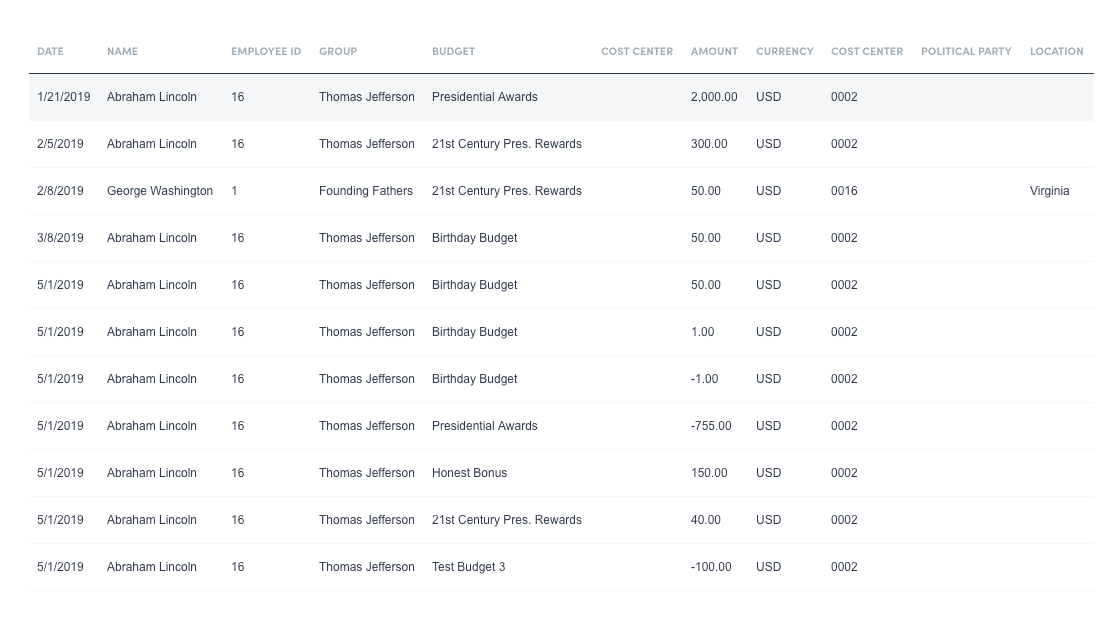Sort the table by the LOCATION column

point(1056,51)
